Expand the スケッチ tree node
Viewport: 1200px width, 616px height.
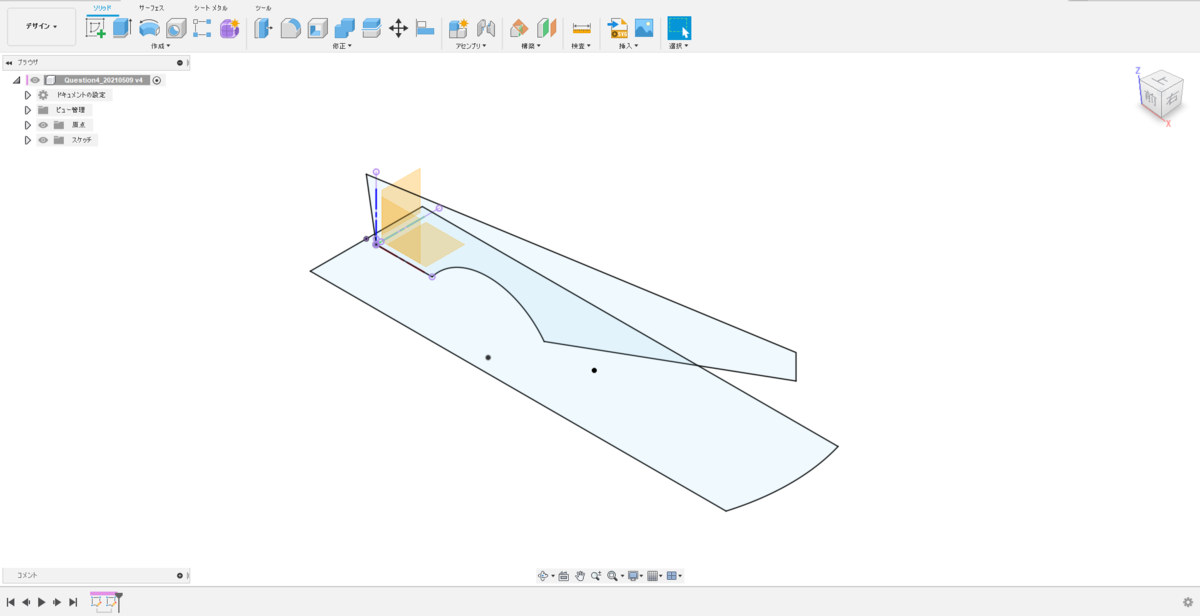[28, 140]
